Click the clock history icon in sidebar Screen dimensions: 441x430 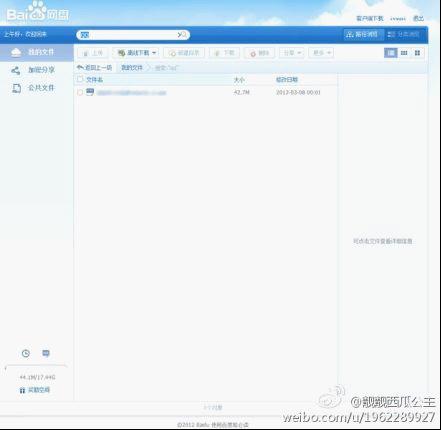pyautogui.click(x=26, y=354)
